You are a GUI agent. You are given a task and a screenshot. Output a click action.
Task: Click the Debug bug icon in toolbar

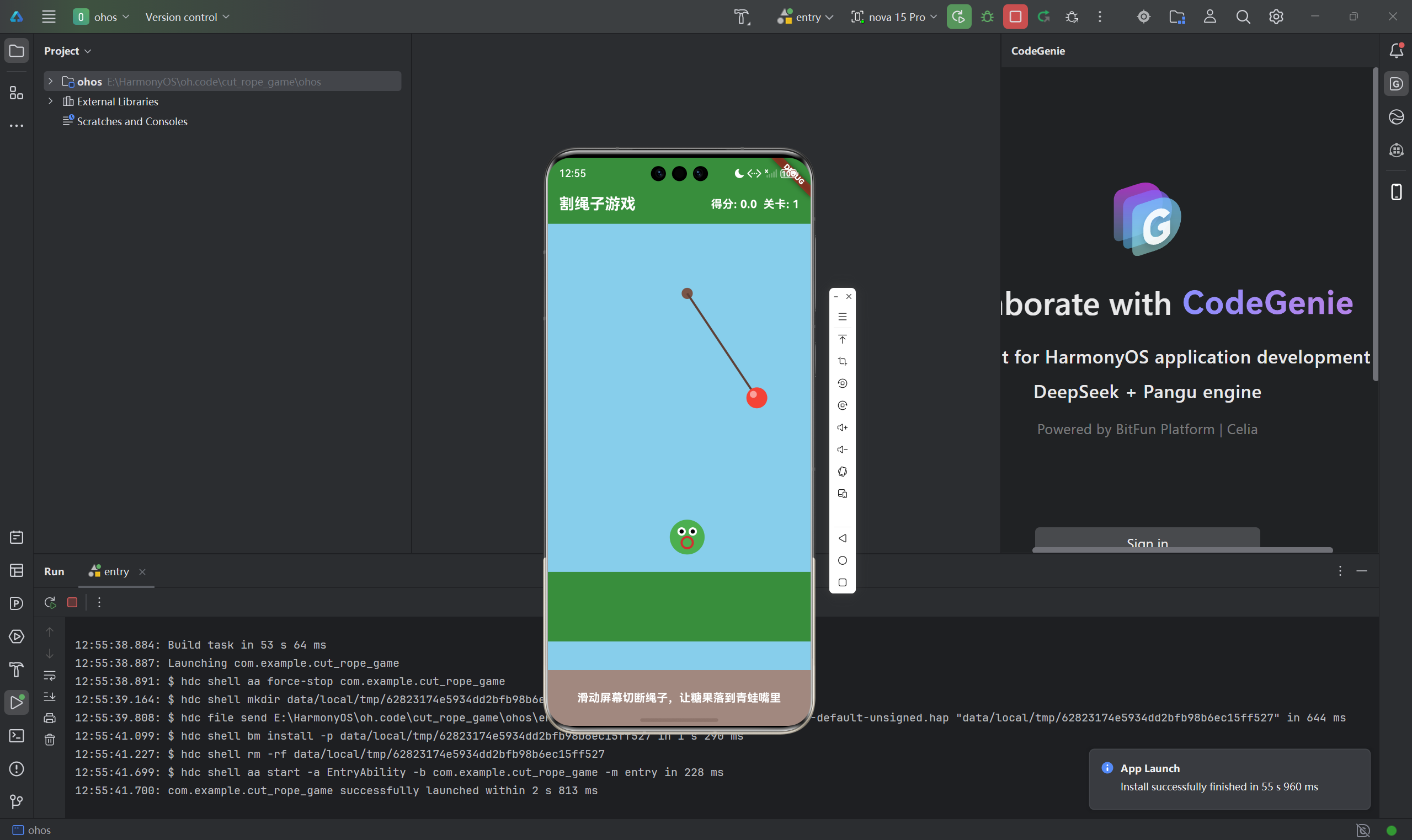(987, 17)
